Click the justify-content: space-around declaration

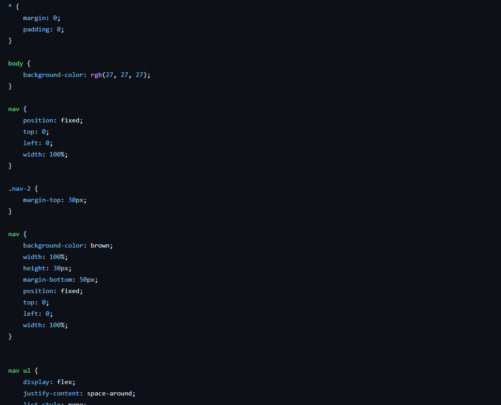79,394
